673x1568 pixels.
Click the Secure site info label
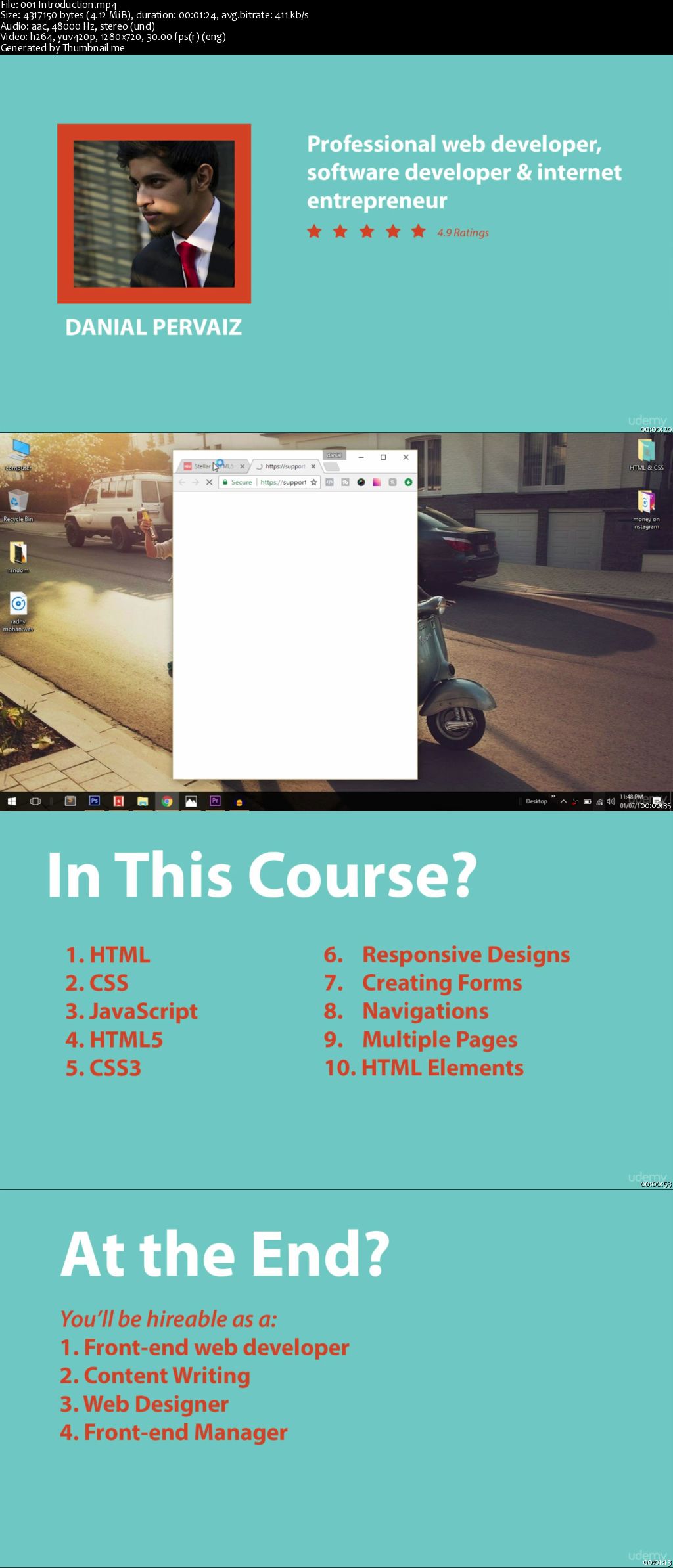pos(237,482)
